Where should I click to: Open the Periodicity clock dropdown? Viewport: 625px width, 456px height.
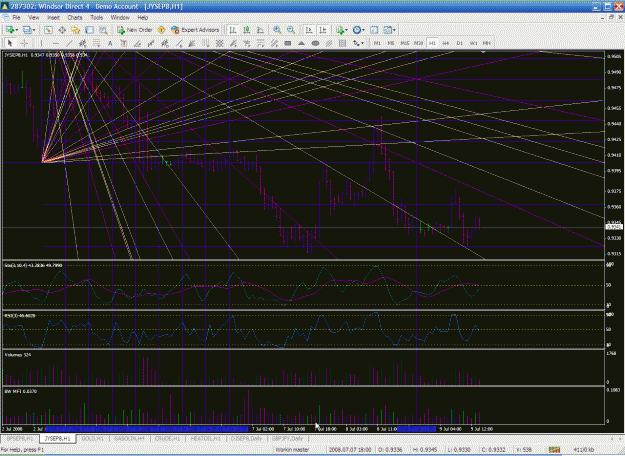coord(358,30)
